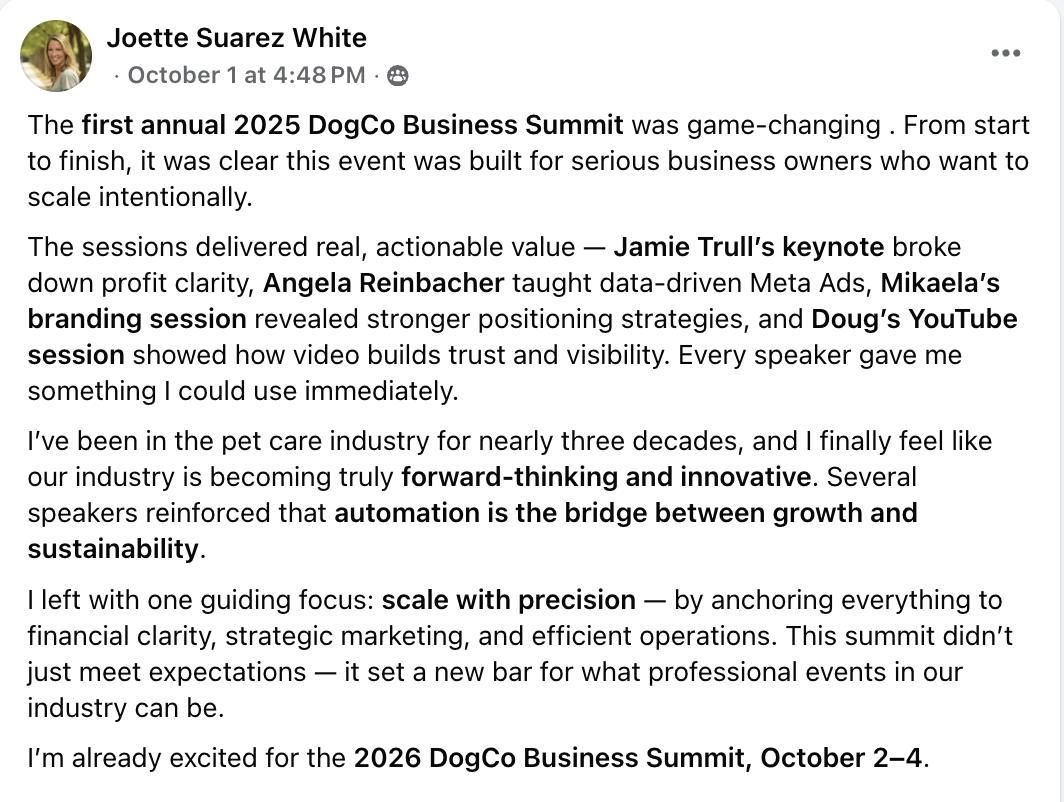Click the words 'scale intentionally' in first paragraph
The height and width of the screenshot is (802, 1064).
(x=138, y=197)
